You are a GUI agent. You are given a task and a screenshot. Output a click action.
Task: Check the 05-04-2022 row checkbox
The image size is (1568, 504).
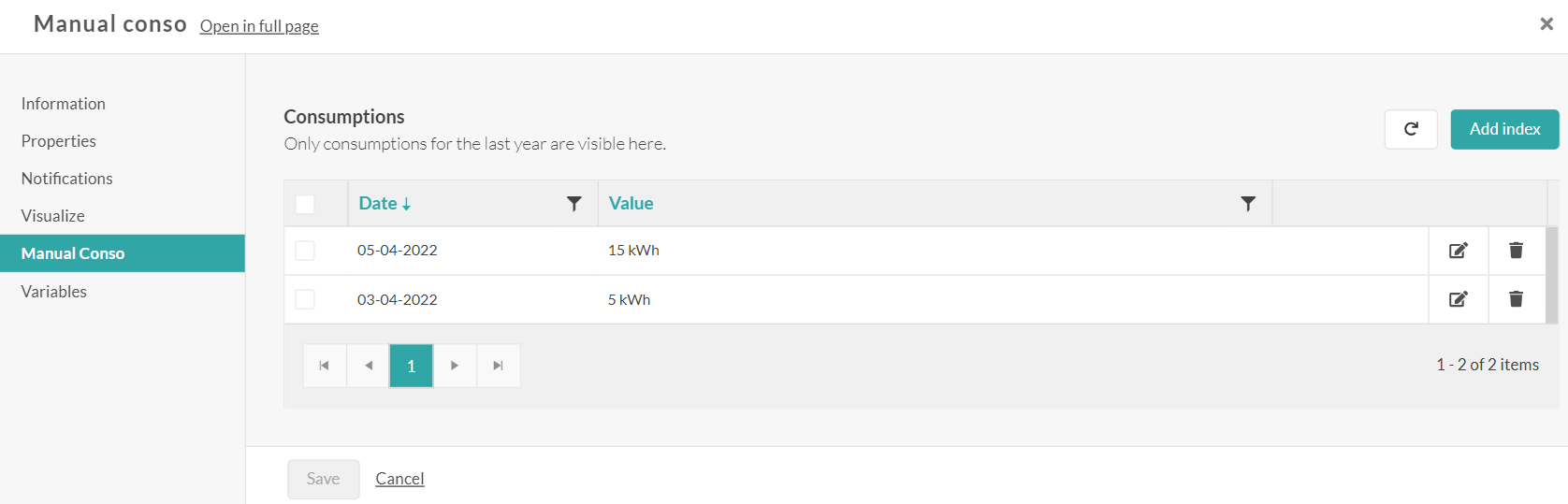(305, 251)
